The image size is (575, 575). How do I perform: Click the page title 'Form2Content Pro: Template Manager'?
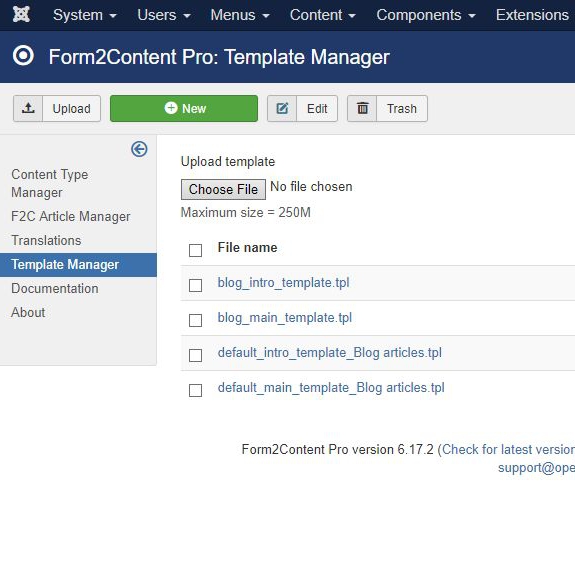pos(219,57)
